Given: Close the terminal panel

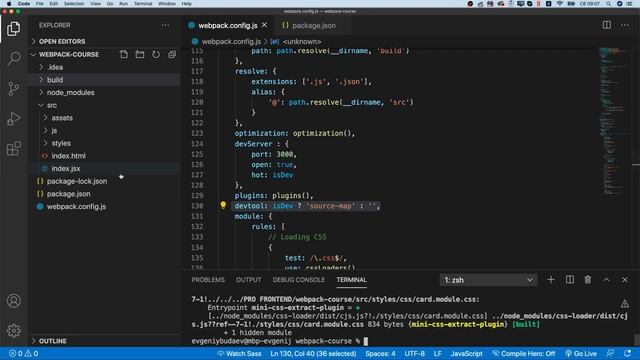Looking at the screenshot, I should (x=624, y=280).
